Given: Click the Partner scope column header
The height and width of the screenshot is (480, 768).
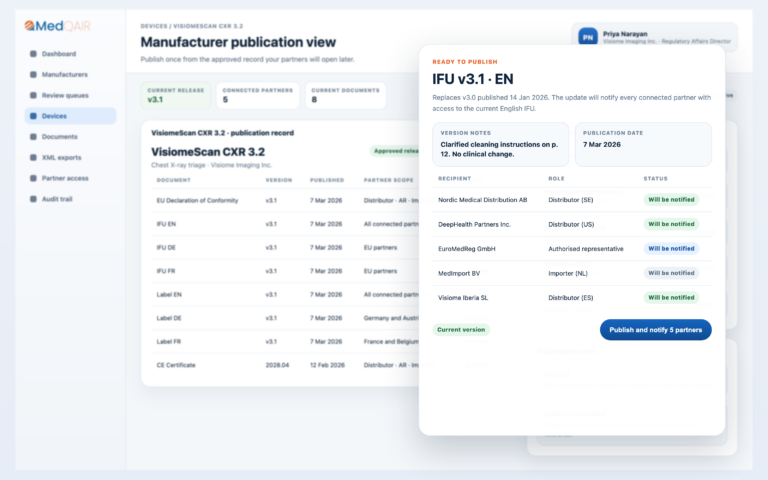Looking at the screenshot, I should (388, 180).
